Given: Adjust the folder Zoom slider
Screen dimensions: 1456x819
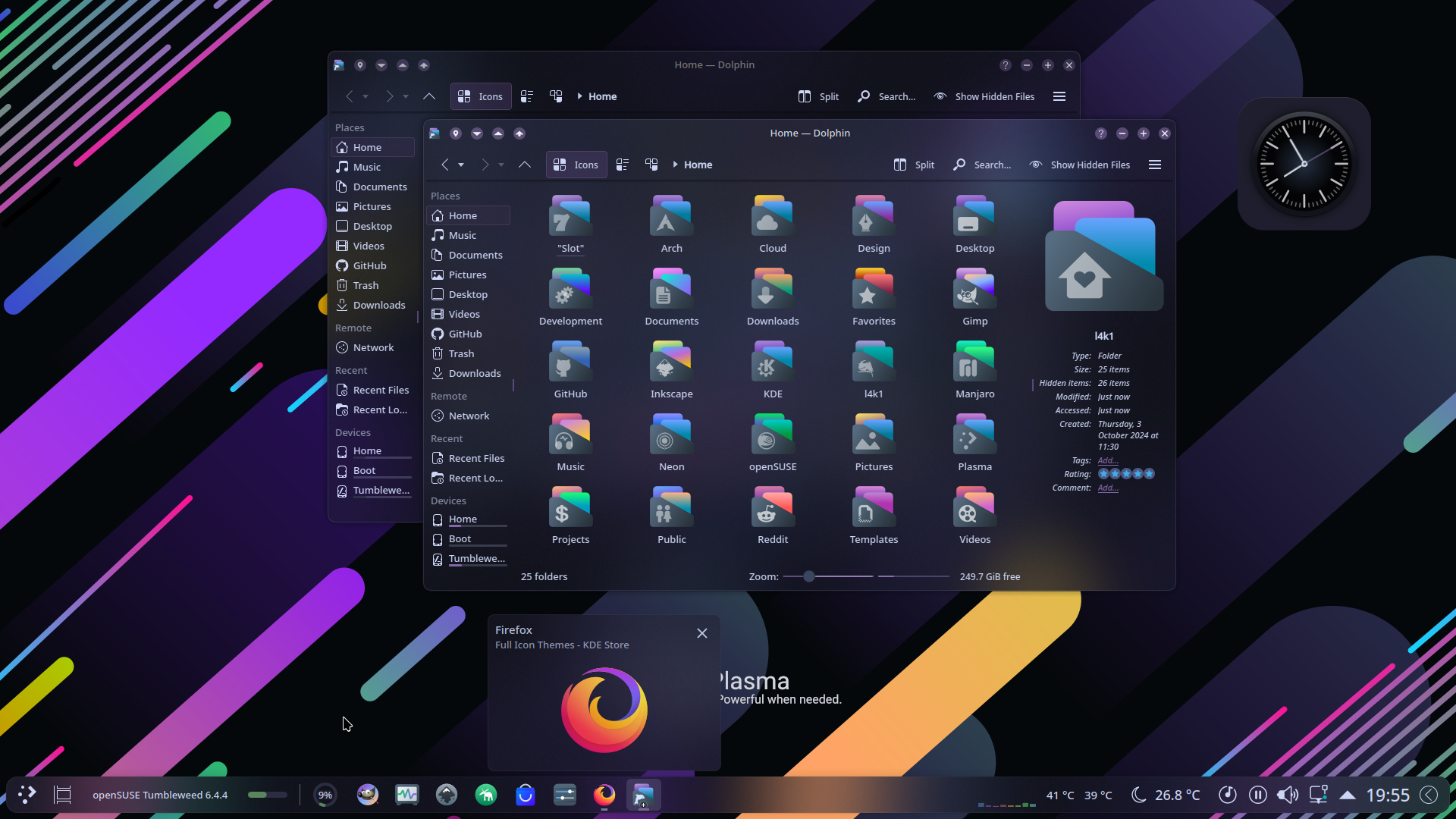Looking at the screenshot, I should click(x=808, y=576).
